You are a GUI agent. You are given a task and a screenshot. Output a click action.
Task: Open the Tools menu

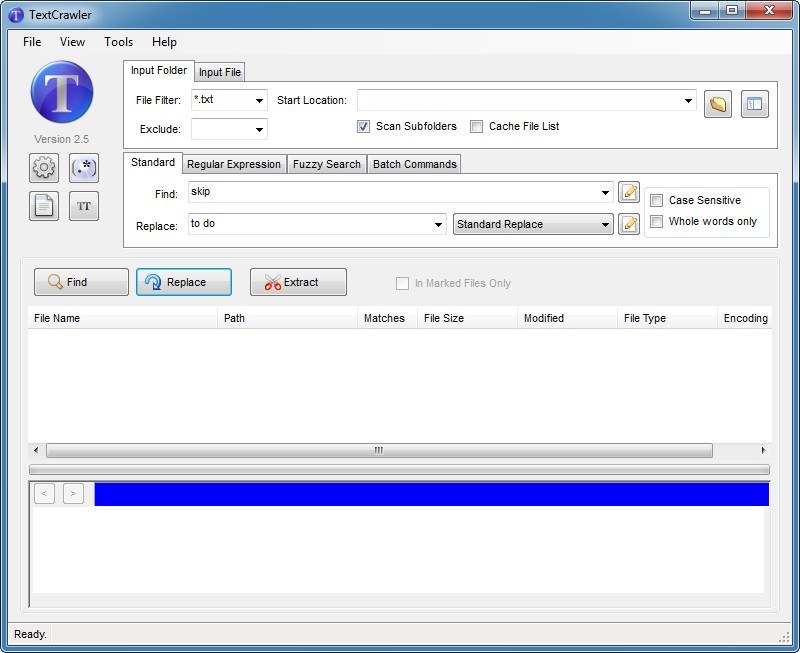(118, 42)
